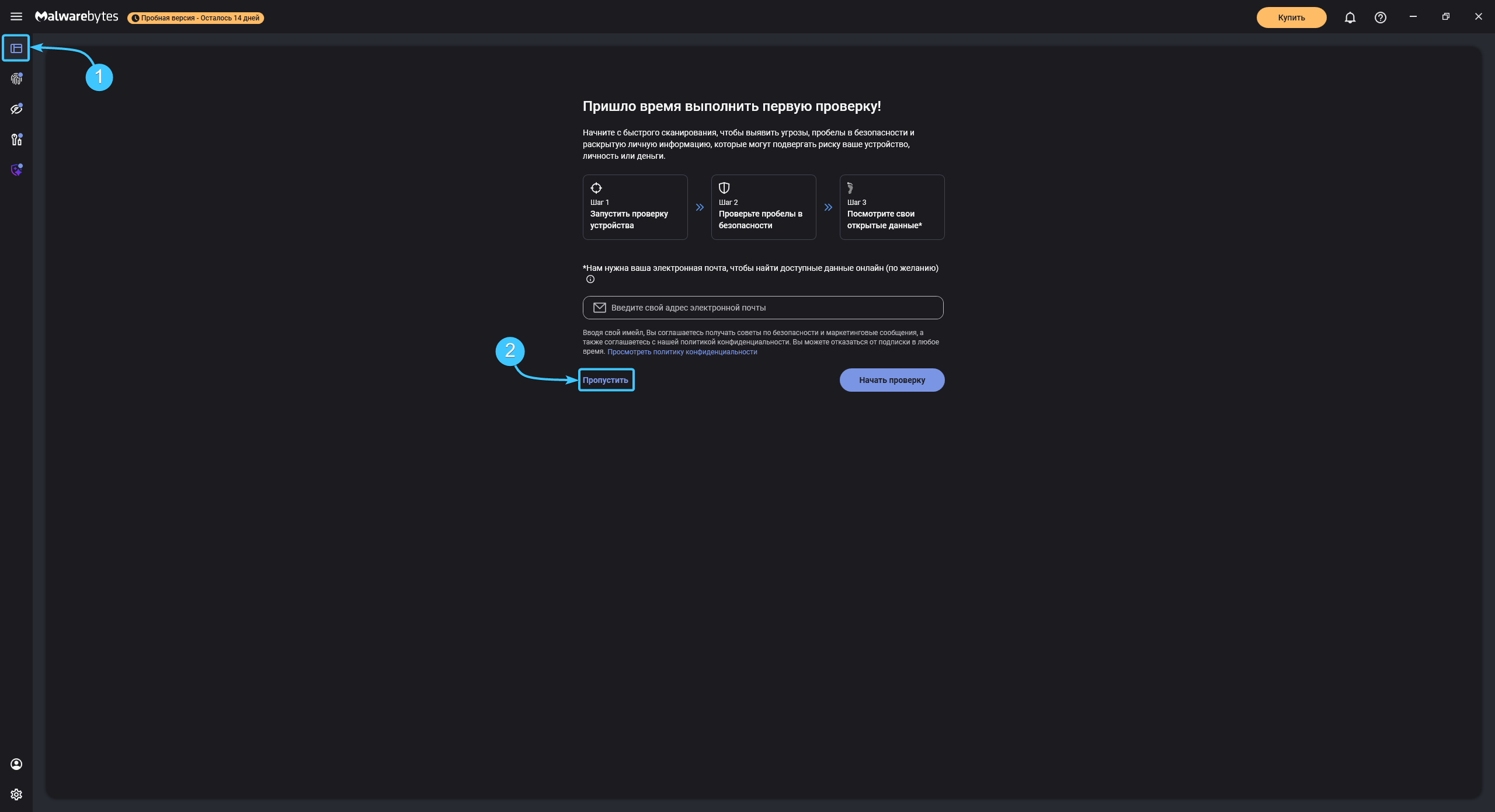Open the account profile icon
Viewport: 1495px width, 812px height.
coord(16,764)
